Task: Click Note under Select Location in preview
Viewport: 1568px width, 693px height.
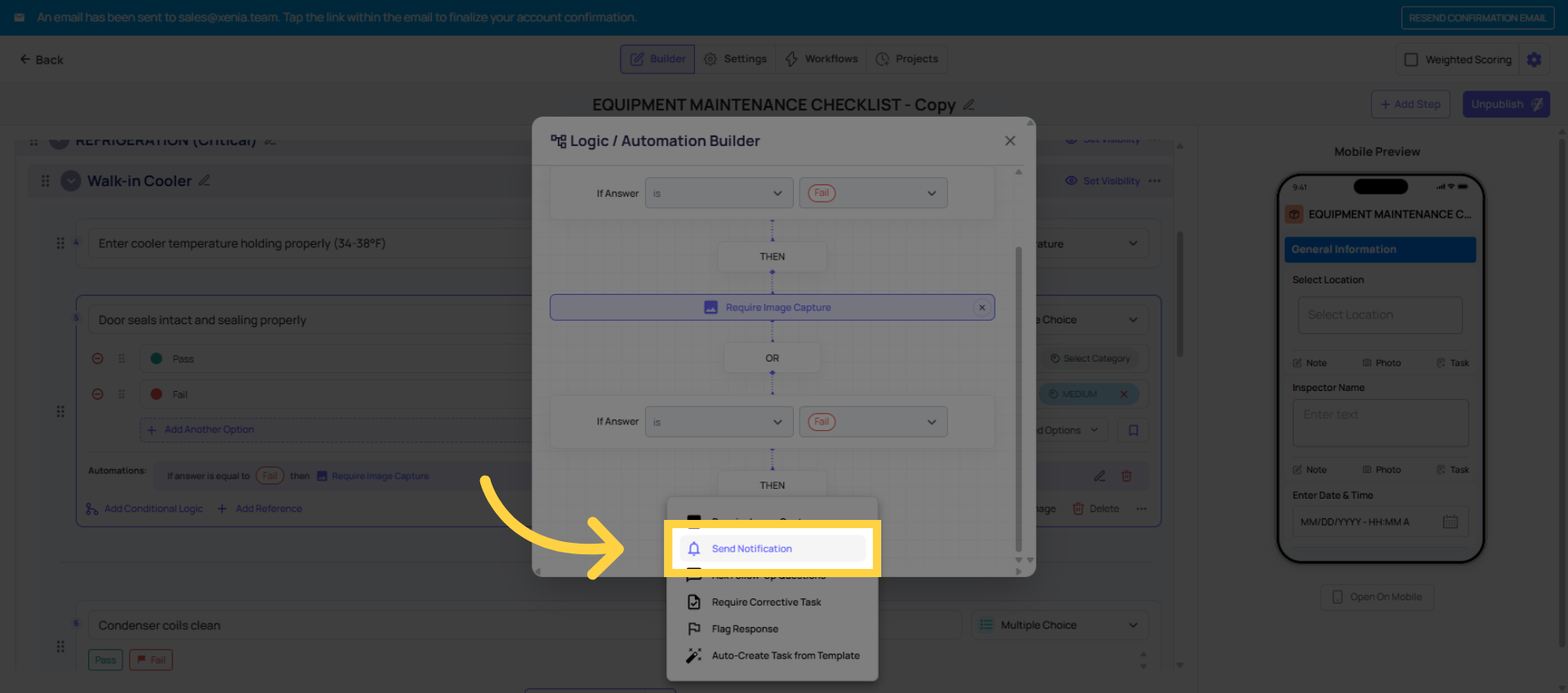Action: pos(1309,363)
